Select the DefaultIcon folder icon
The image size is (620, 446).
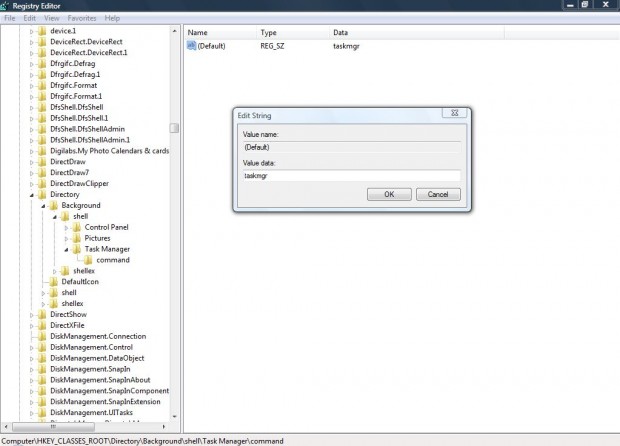coord(54,282)
